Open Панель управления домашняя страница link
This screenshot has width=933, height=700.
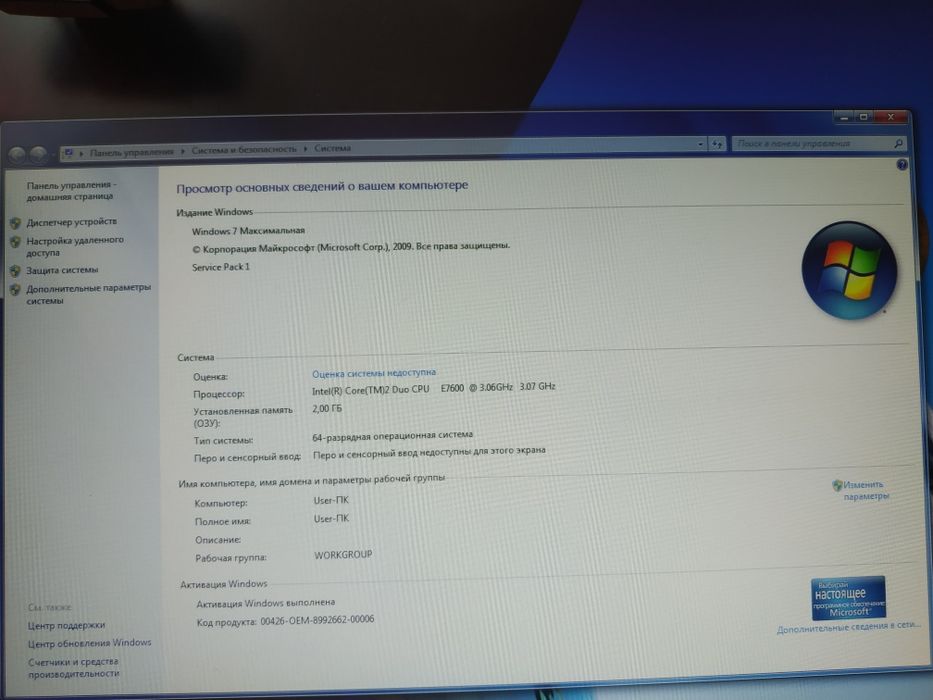click(x=72, y=190)
